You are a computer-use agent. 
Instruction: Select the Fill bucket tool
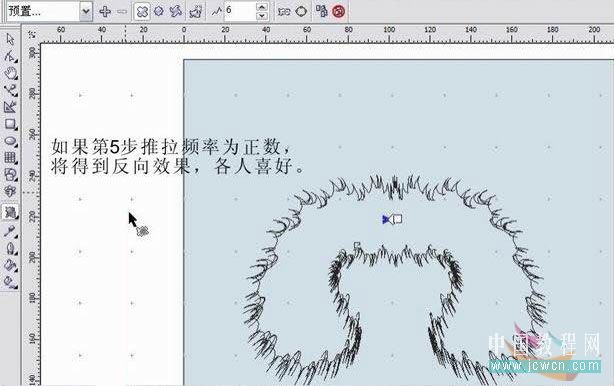pyautogui.click(x=10, y=265)
